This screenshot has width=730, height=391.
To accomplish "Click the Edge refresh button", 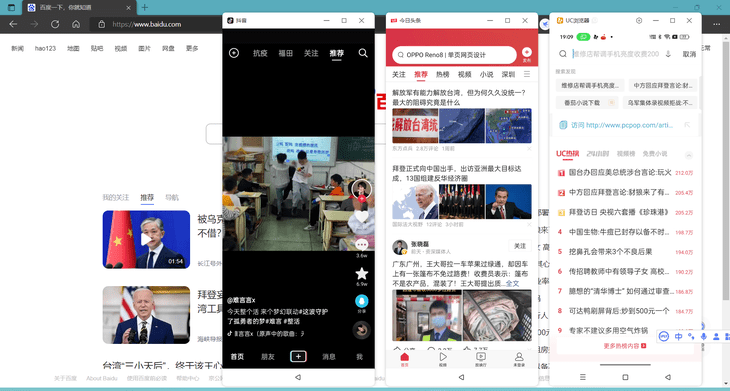I will [55, 24].
